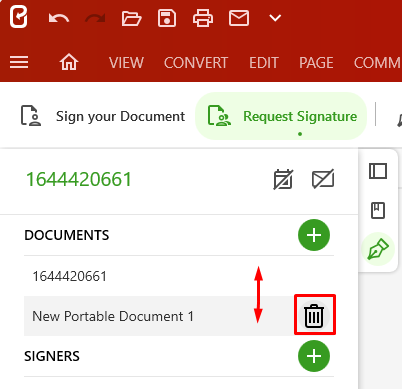Image resolution: width=402 pixels, height=389 pixels.
Task: Open the CONVERT ribbon tab
Action: [x=196, y=63]
